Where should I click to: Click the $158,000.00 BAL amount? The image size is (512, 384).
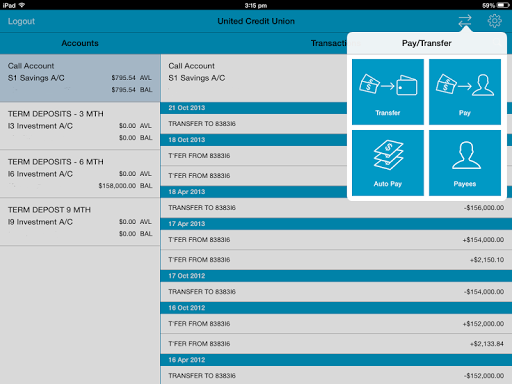[125, 186]
